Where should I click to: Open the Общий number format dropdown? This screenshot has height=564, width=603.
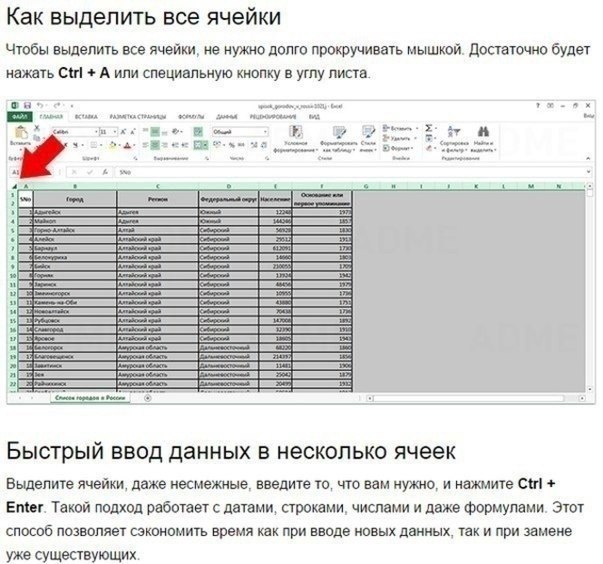pos(265,132)
